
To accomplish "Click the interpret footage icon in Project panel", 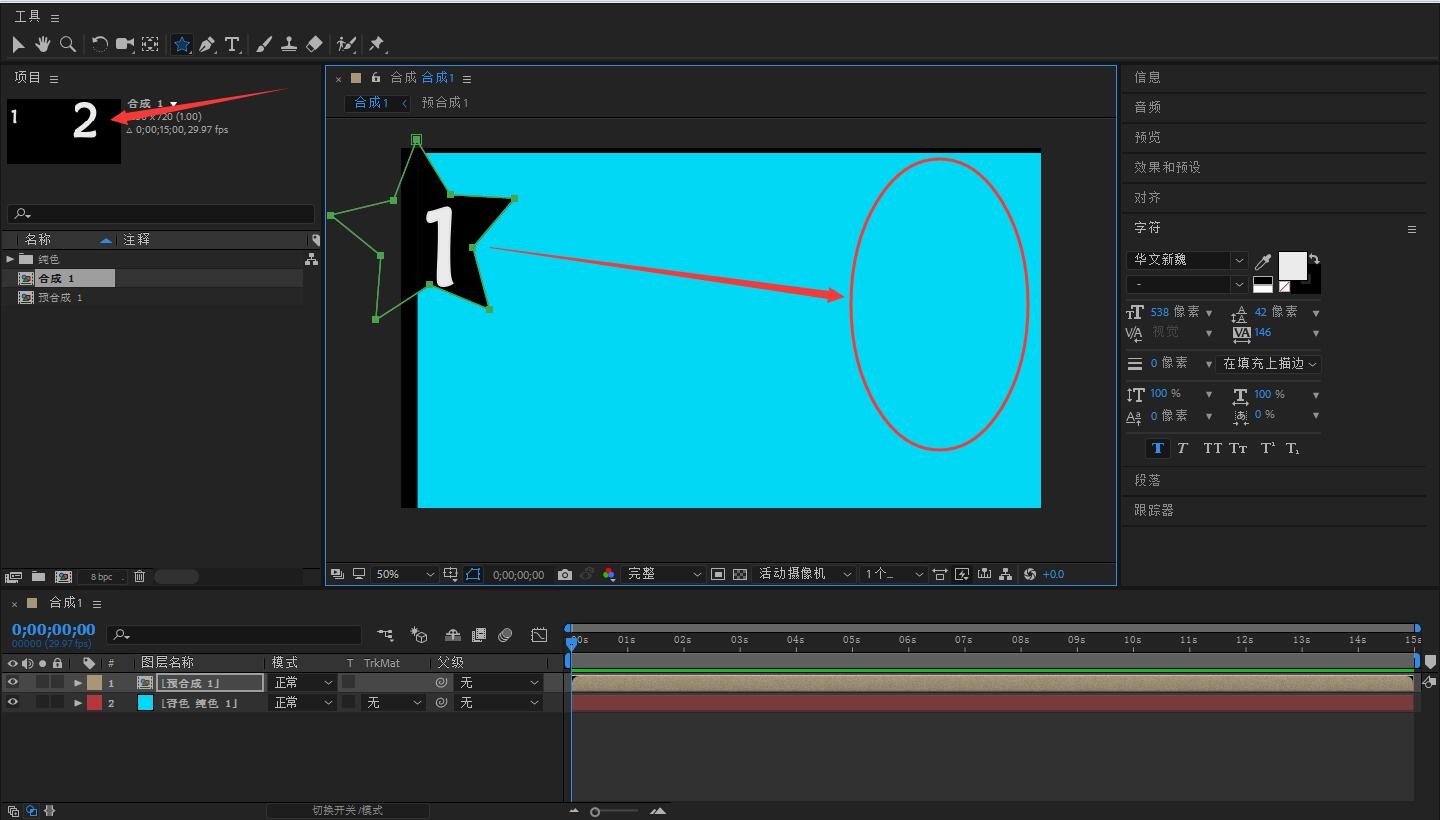I will pyautogui.click(x=13, y=576).
